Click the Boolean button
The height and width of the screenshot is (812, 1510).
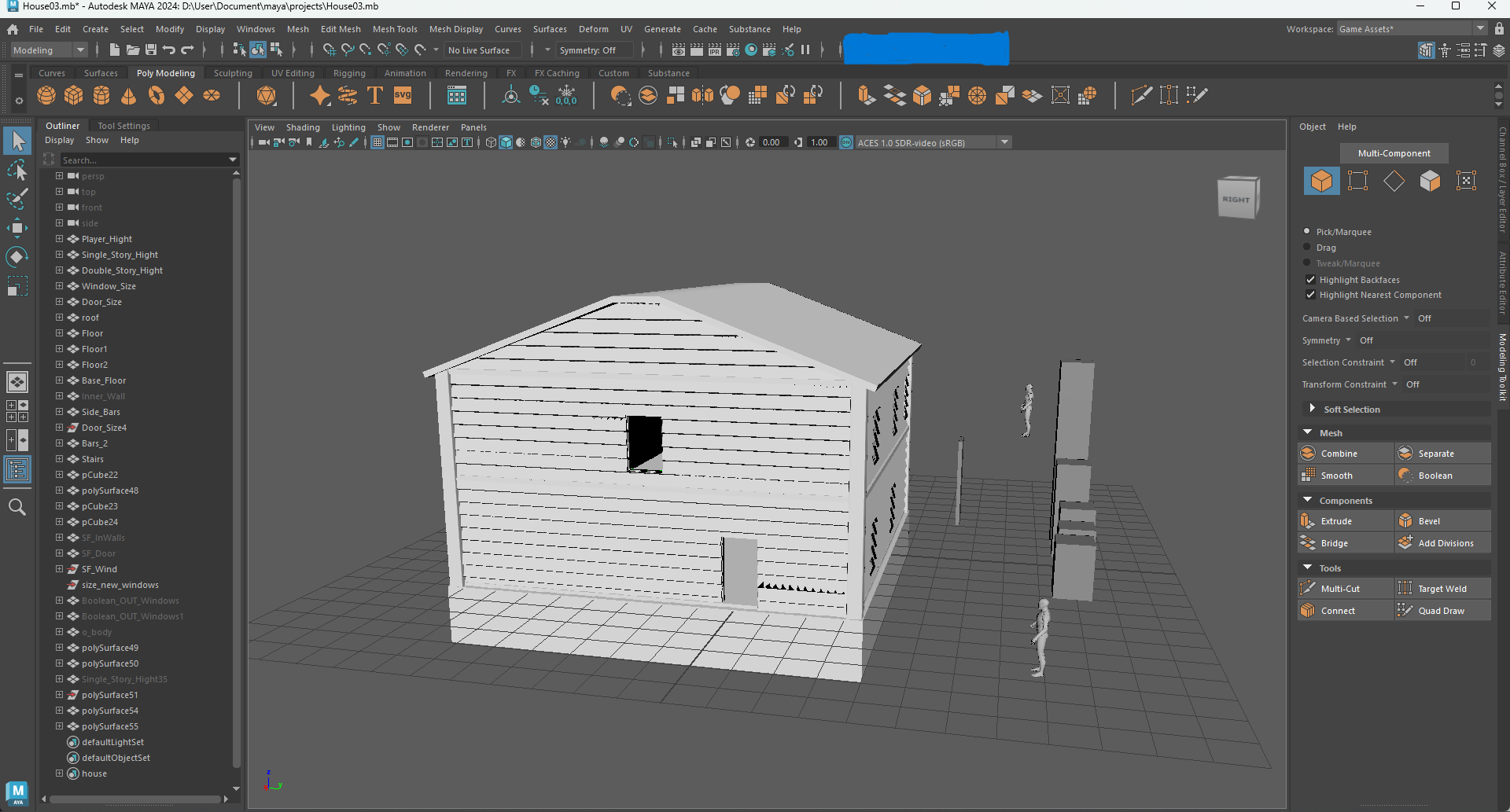point(1443,476)
